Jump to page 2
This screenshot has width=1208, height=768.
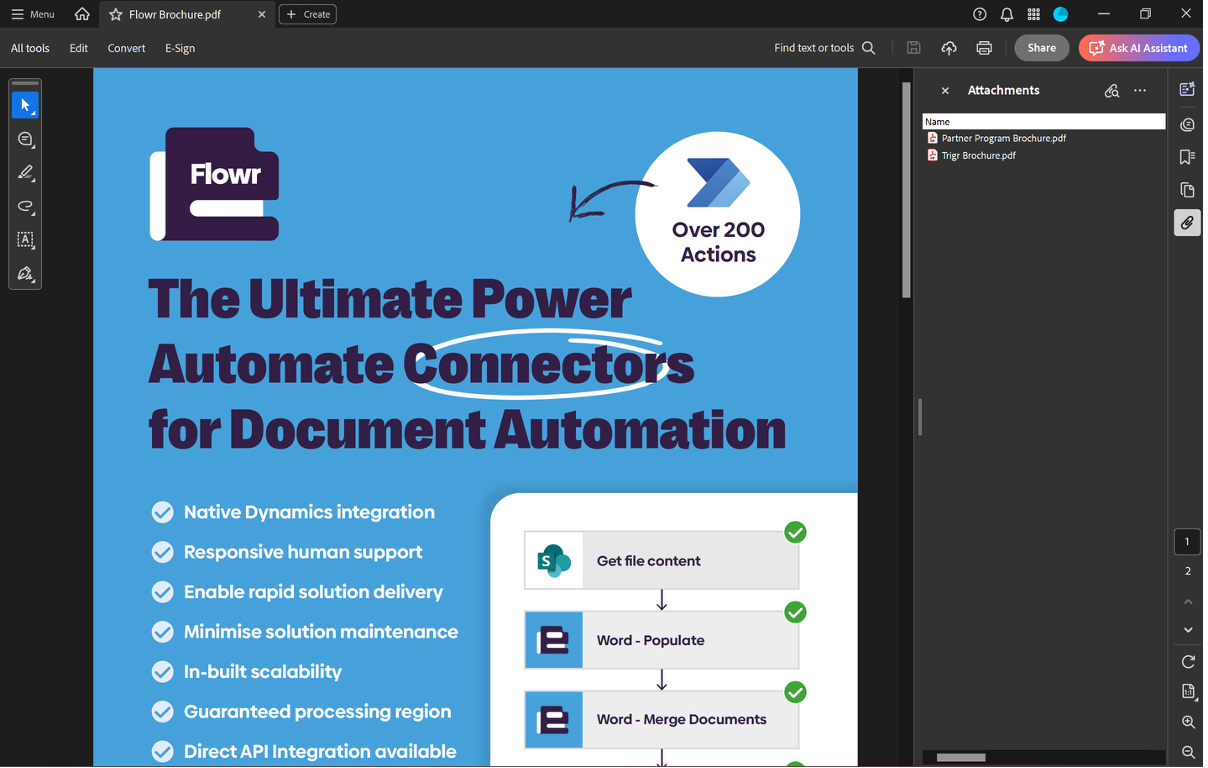[1187, 571]
